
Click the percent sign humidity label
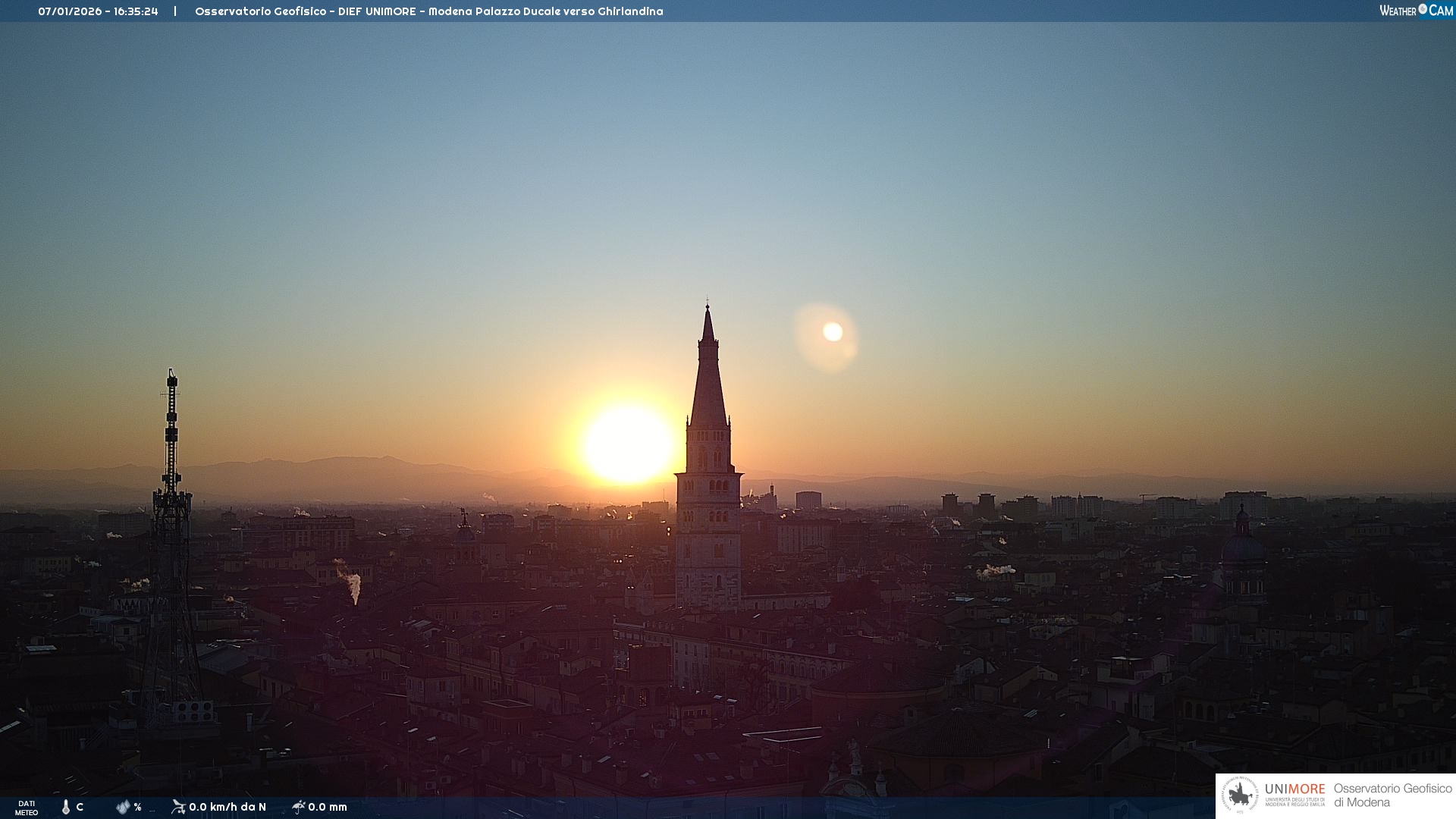[x=137, y=807]
